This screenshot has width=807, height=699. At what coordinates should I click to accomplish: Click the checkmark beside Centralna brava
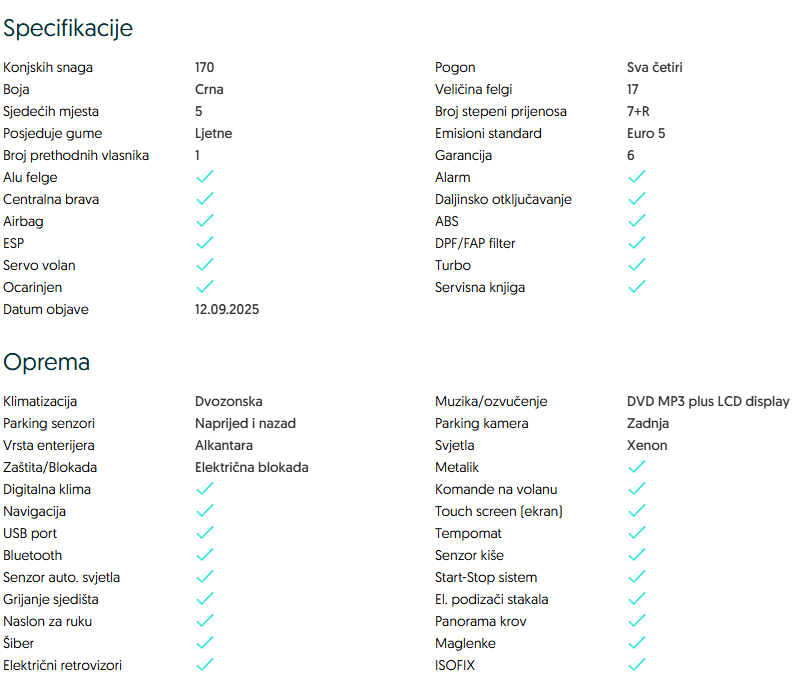(x=204, y=199)
